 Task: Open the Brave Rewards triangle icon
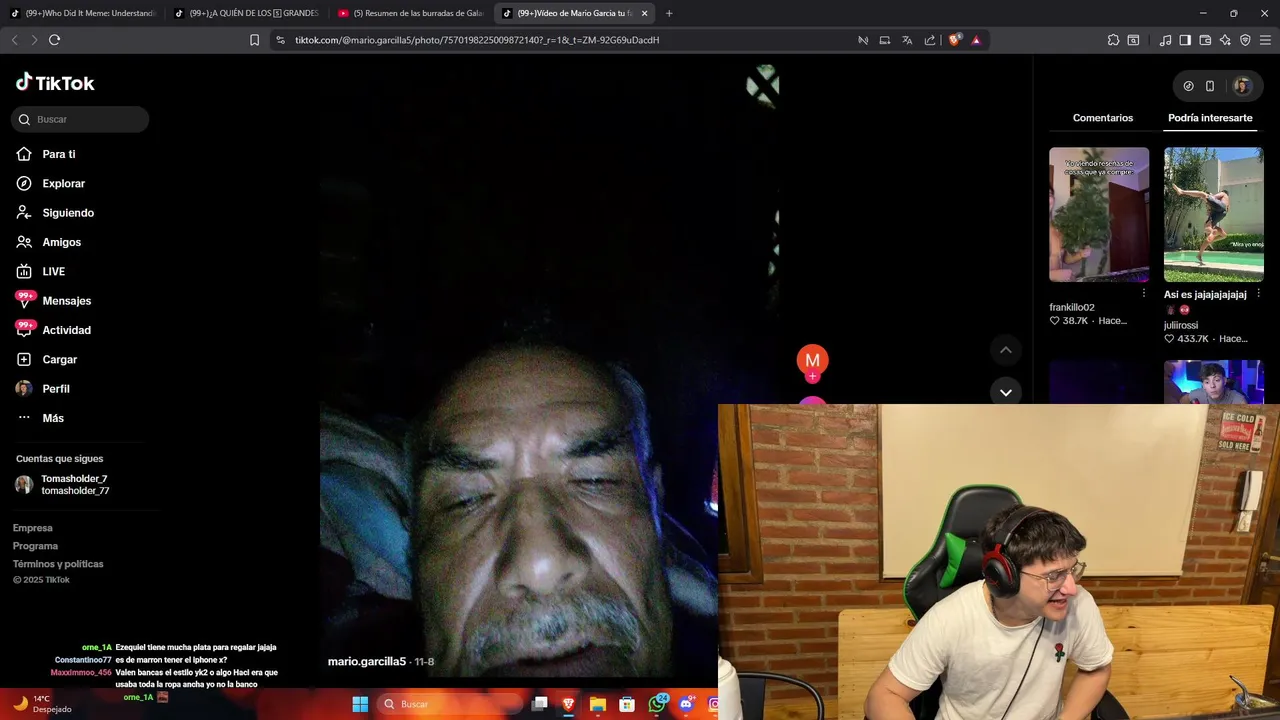[x=976, y=40]
